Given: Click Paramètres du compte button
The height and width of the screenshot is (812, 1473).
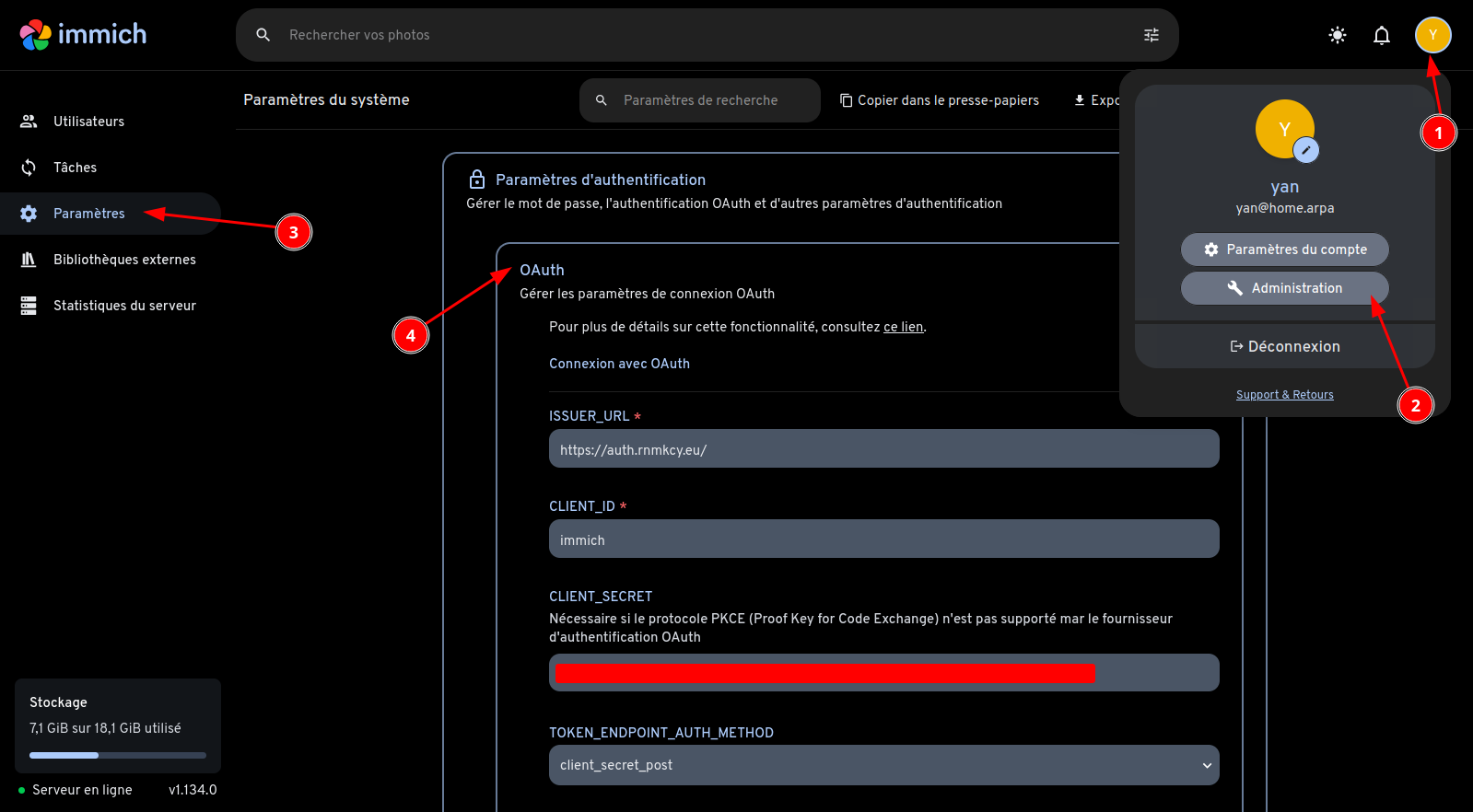Looking at the screenshot, I should [1284, 249].
